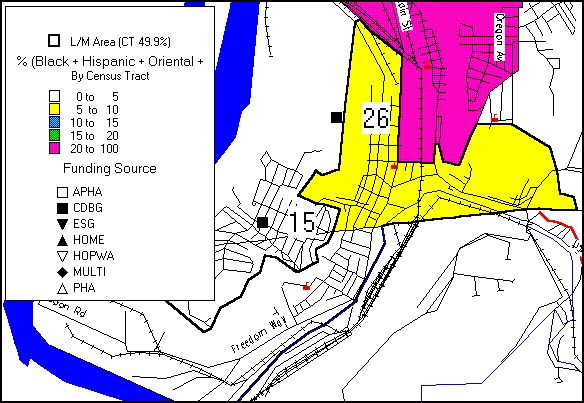Click the green 15 to 20 swatch

[54, 135]
